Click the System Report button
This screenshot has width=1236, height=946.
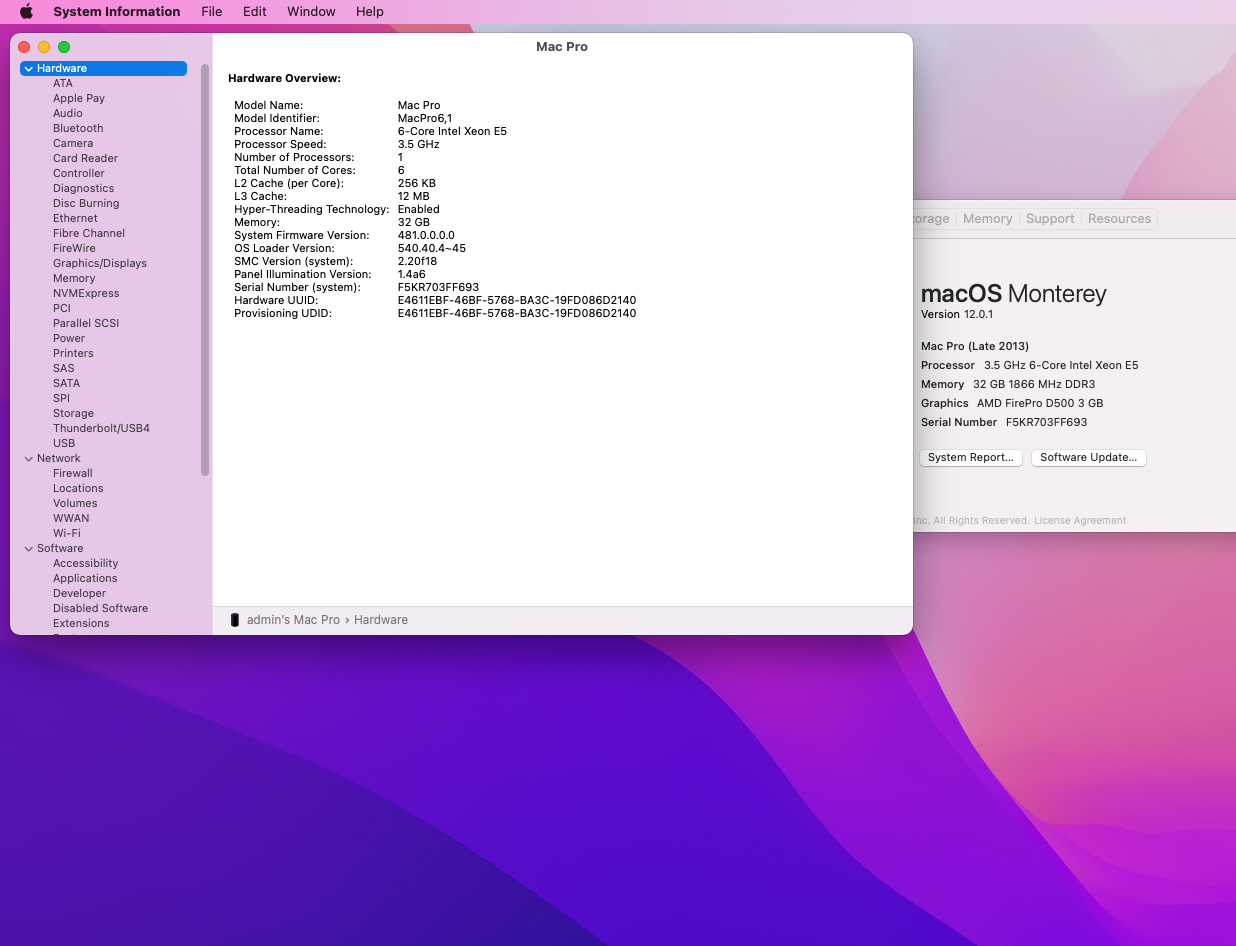(x=970, y=457)
